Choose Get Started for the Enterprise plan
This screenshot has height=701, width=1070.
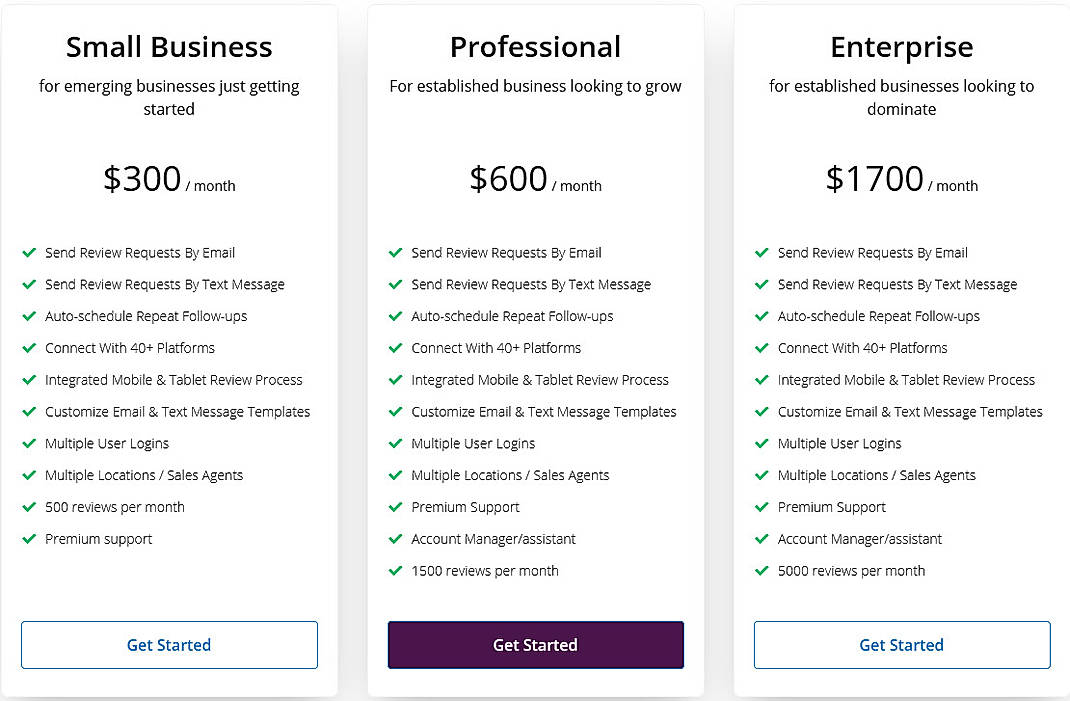click(901, 645)
